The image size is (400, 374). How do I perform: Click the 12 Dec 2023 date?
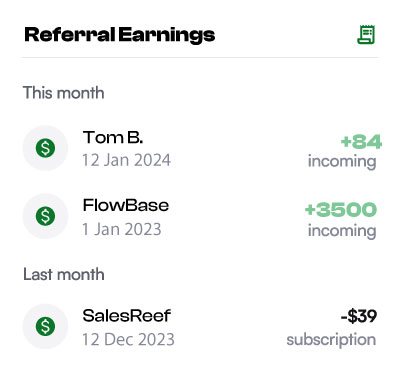(128, 340)
